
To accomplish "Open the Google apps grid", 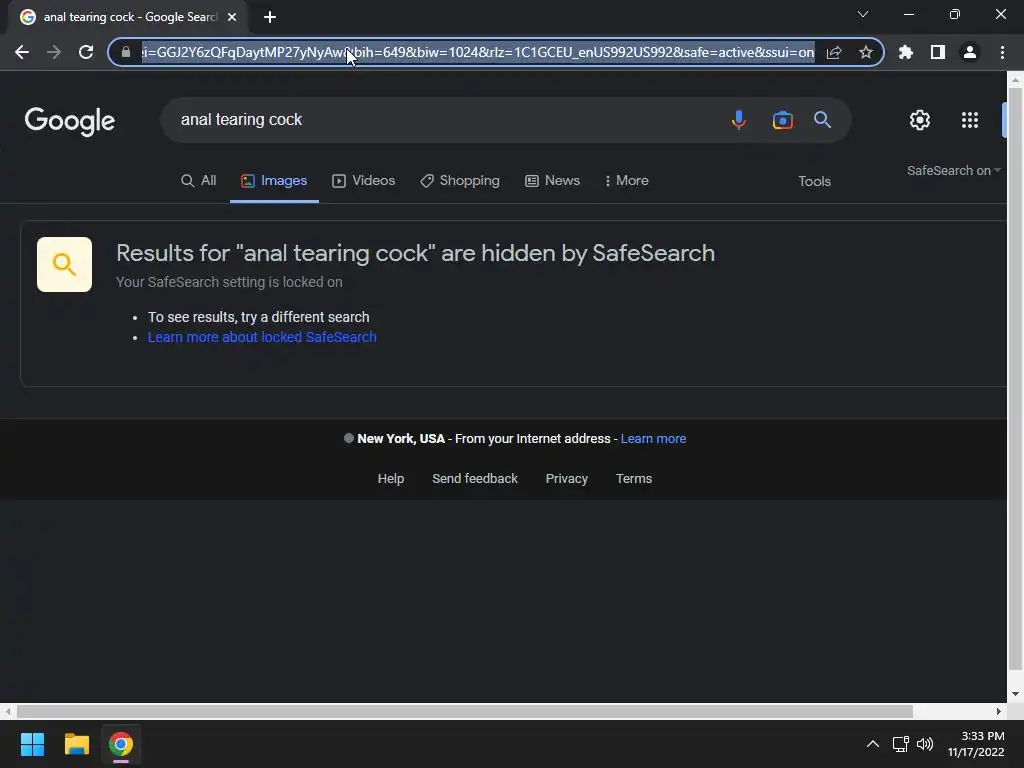I will click(x=970, y=120).
